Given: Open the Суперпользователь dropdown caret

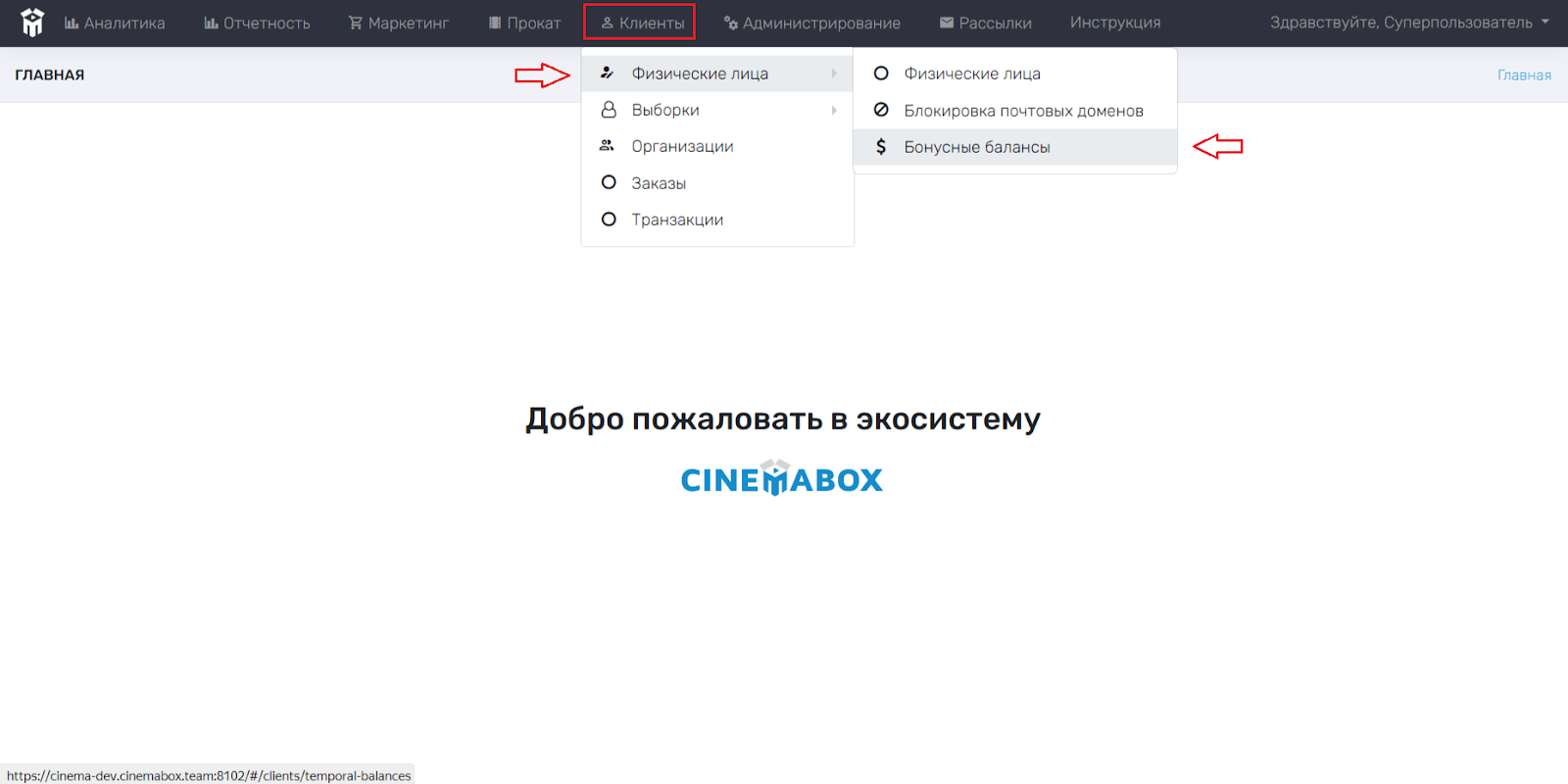Looking at the screenshot, I should pos(1545,22).
